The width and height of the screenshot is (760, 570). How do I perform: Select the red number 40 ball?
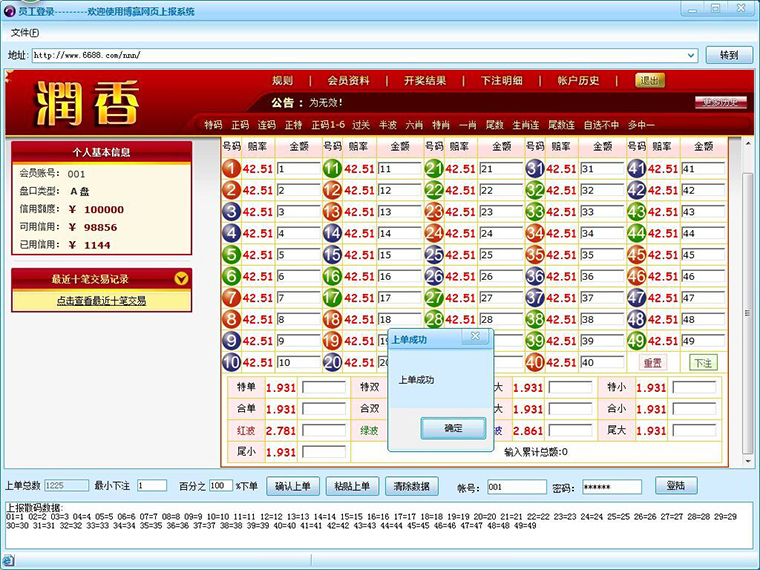535,362
